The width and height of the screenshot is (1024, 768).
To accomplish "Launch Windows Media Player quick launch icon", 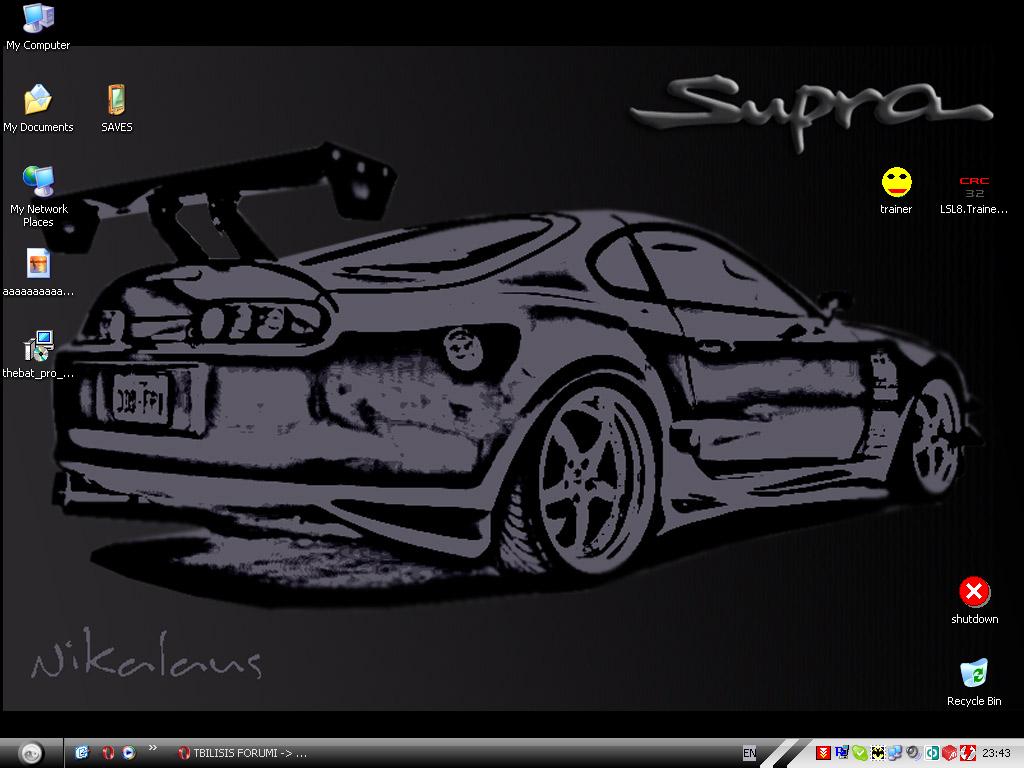I will (x=129, y=752).
